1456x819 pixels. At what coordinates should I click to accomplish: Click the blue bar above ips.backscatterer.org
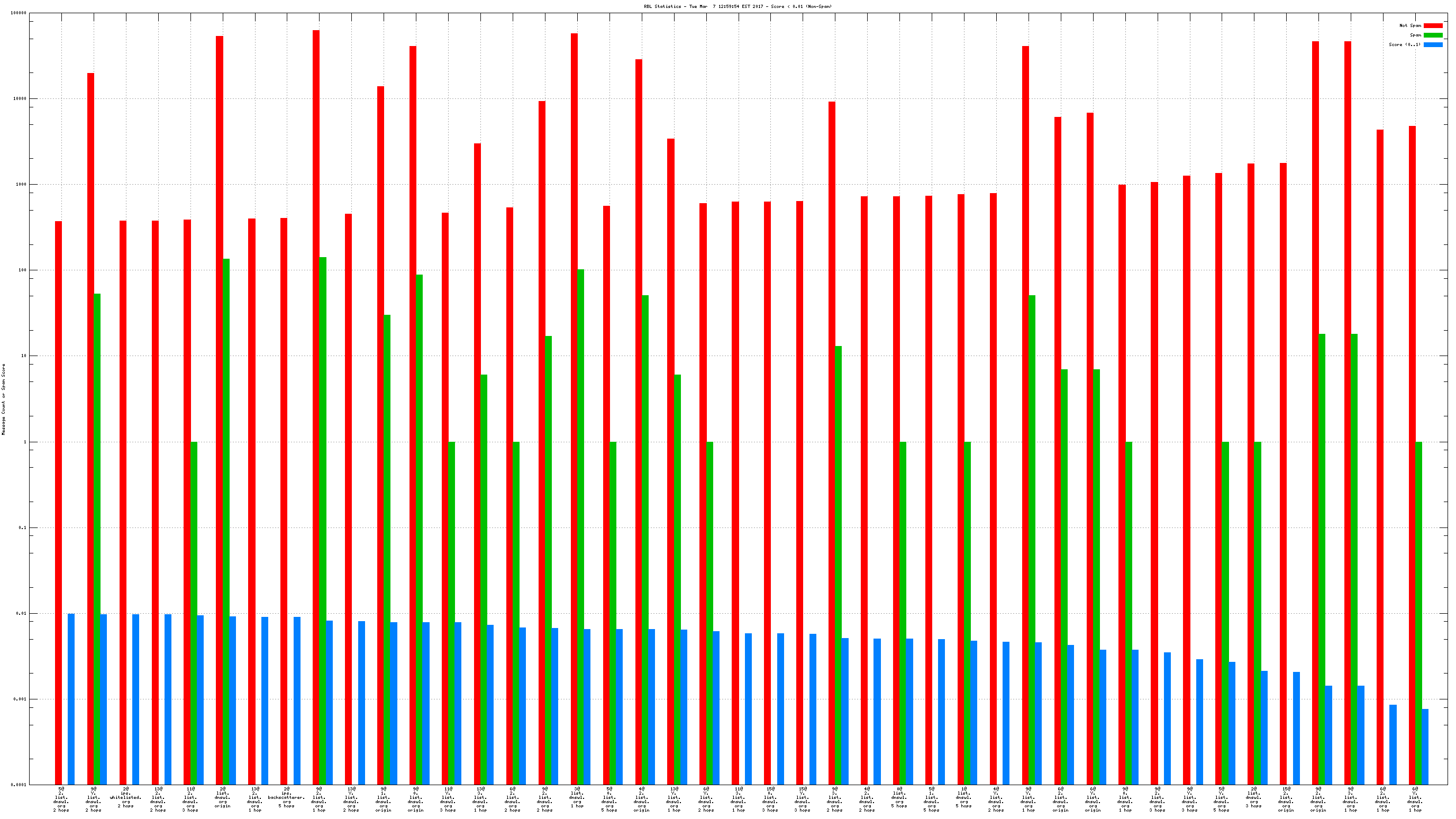297,700
